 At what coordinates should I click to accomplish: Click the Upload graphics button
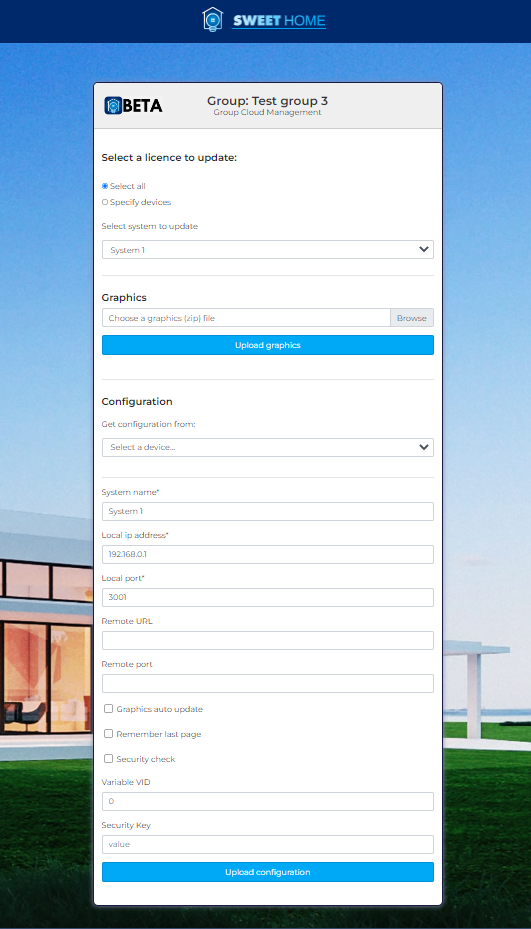[268, 345]
